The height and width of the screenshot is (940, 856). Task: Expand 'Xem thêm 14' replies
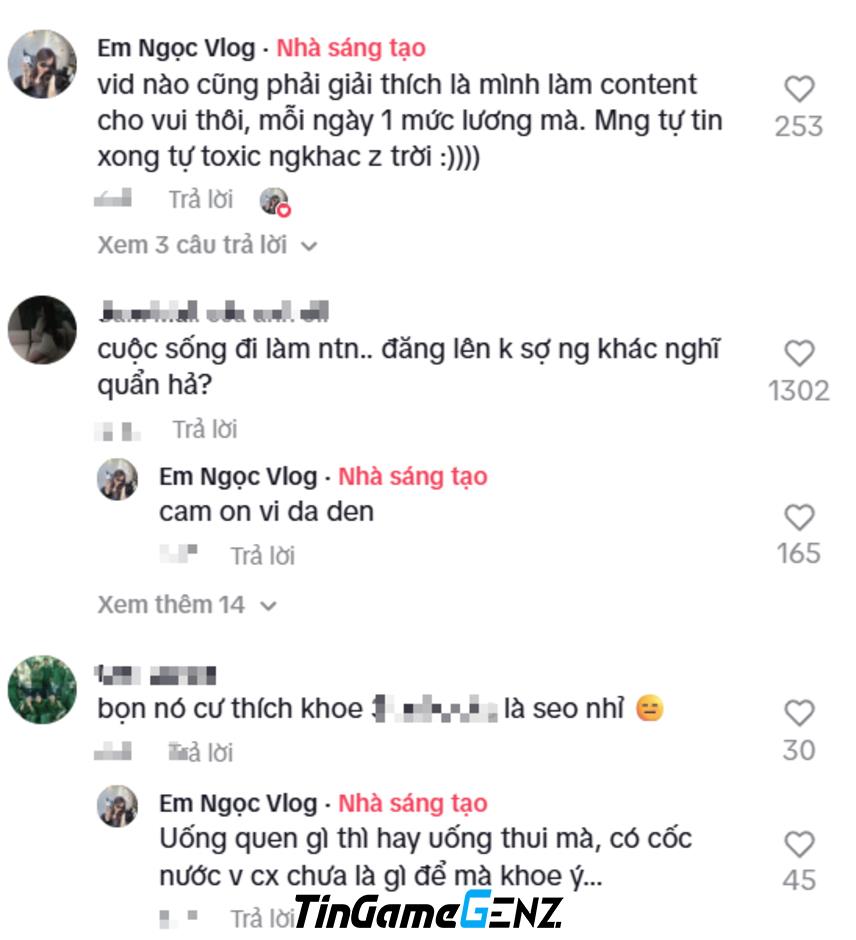pyautogui.click(x=187, y=605)
